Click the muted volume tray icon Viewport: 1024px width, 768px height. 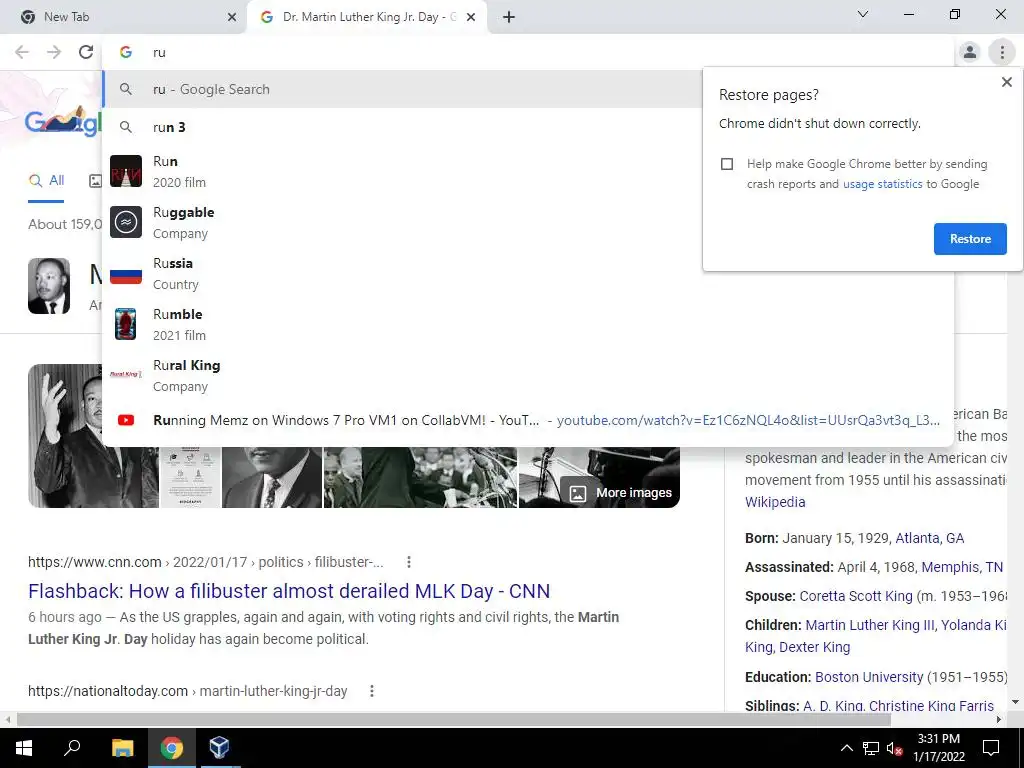895,748
